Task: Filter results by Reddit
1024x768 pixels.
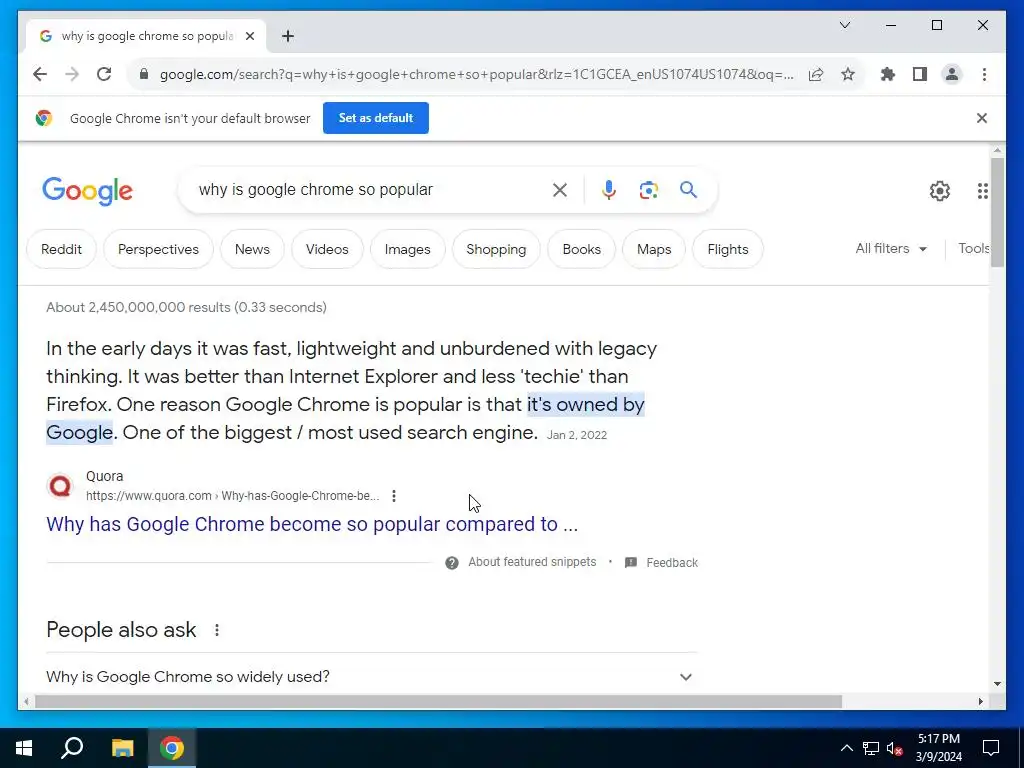Action: 61,249
